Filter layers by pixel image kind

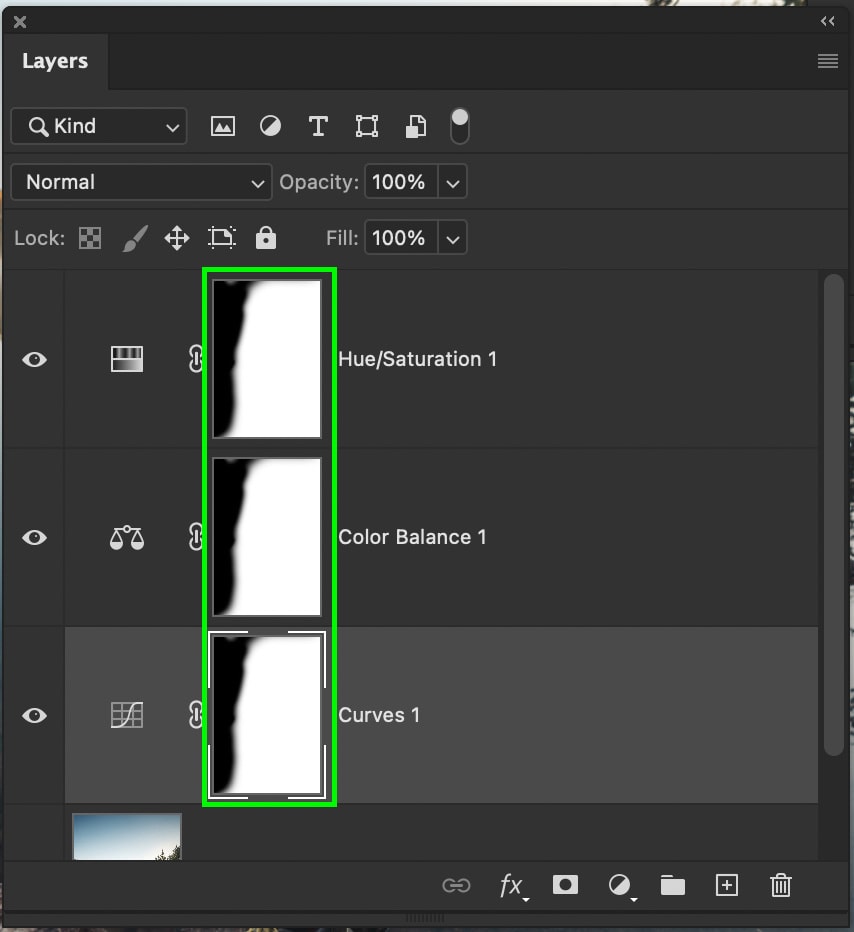pos(223,126)
